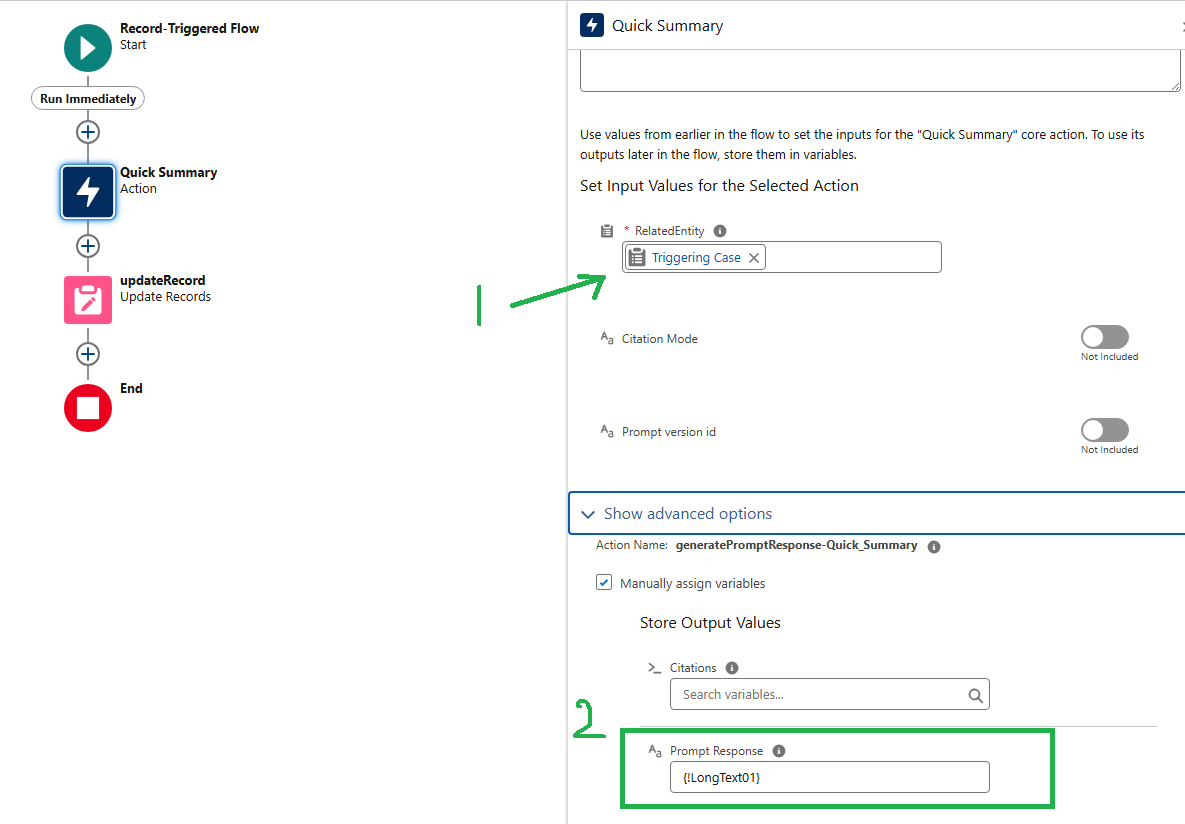Click the text type icon beside Citation Mode

pyautogui.click(x=607, y=338)
